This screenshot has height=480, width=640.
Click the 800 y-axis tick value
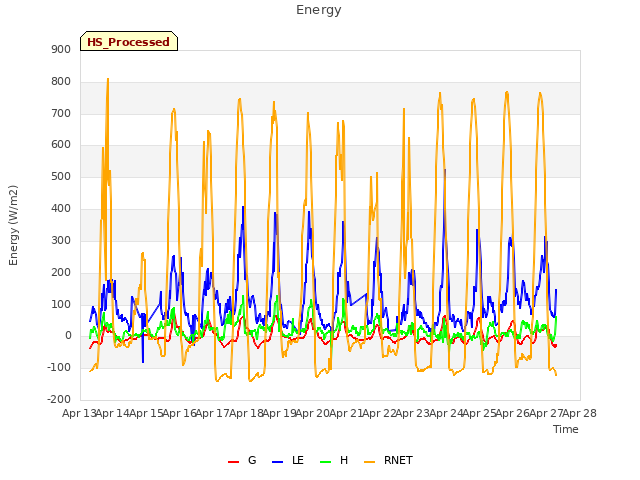pos(61,82)
